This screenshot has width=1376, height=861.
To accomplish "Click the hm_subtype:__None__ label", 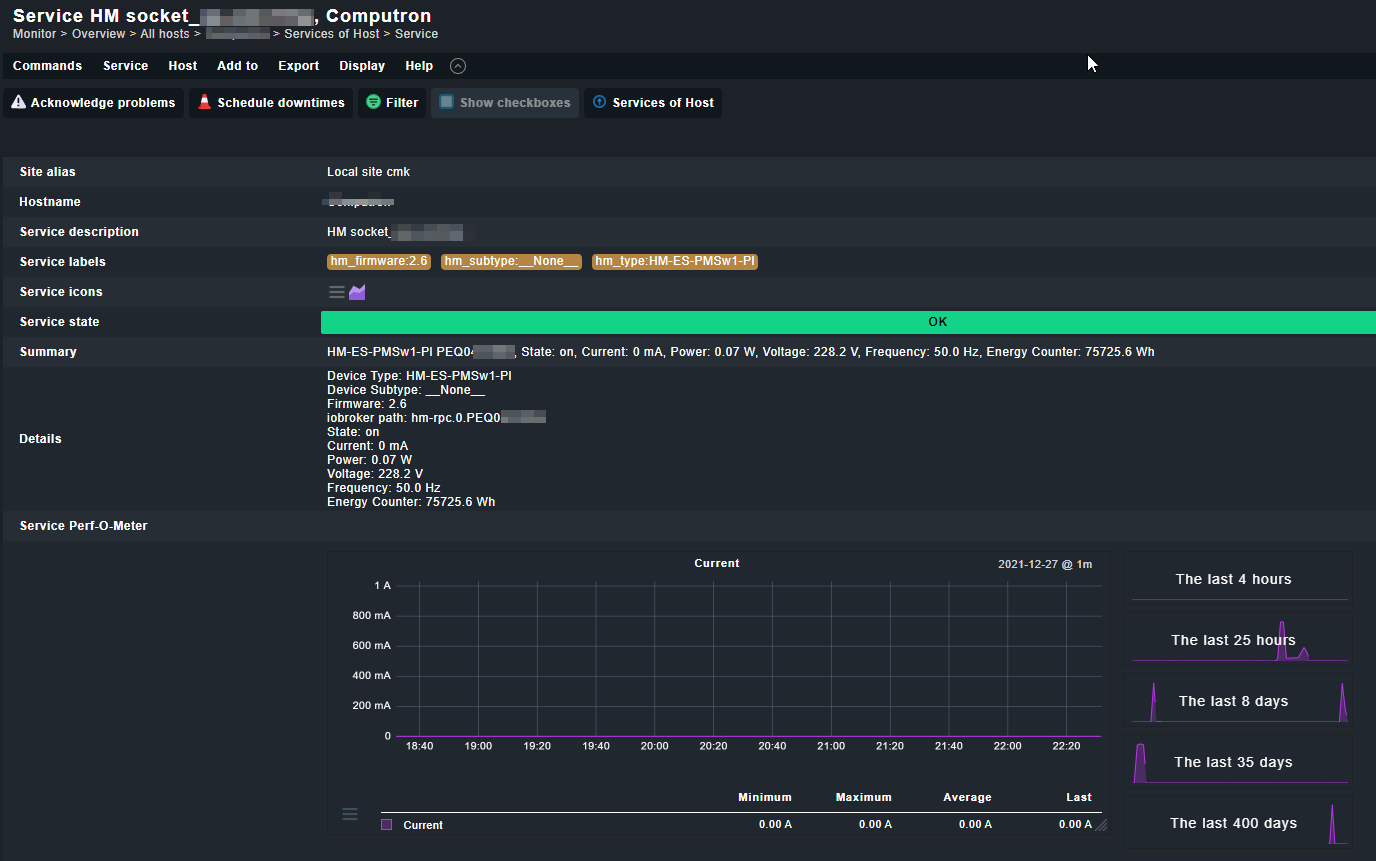I will [x=511, y=262].
